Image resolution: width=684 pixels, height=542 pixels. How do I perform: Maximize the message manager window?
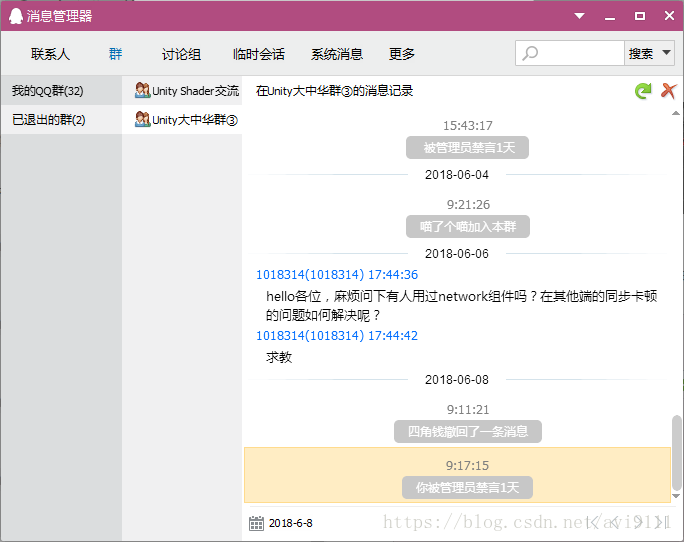640,16
